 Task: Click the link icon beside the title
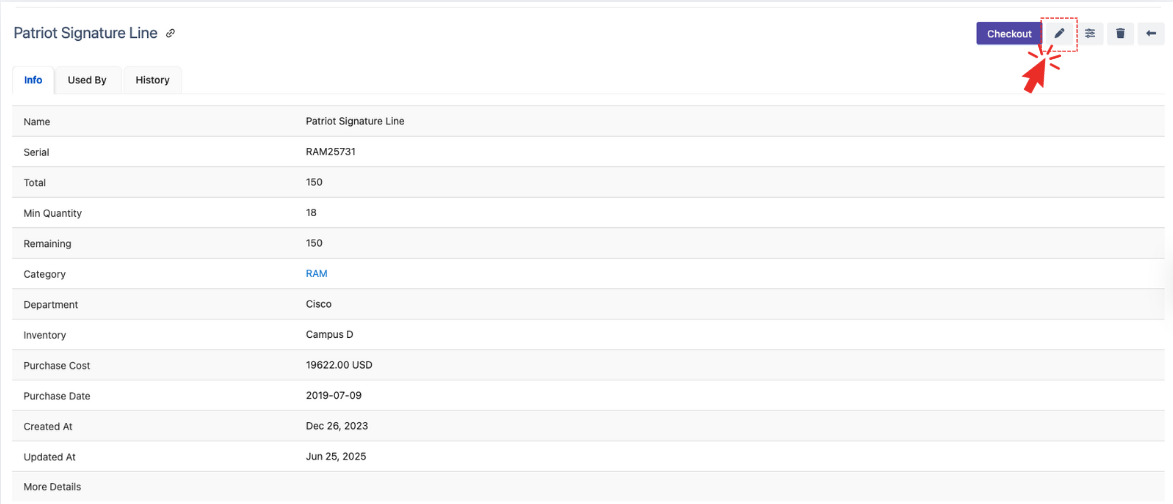171,33
